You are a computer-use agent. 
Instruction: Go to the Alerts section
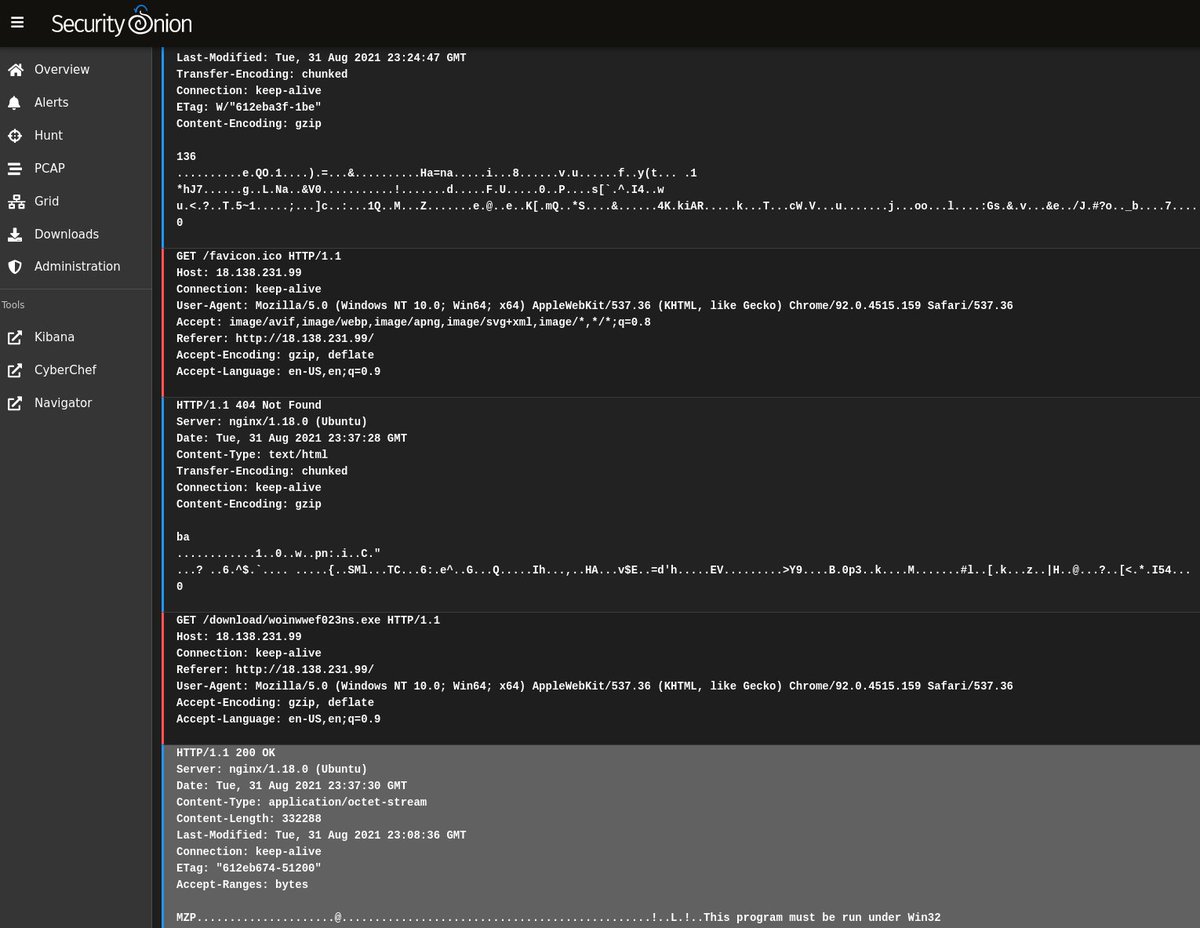pos(52,103)
